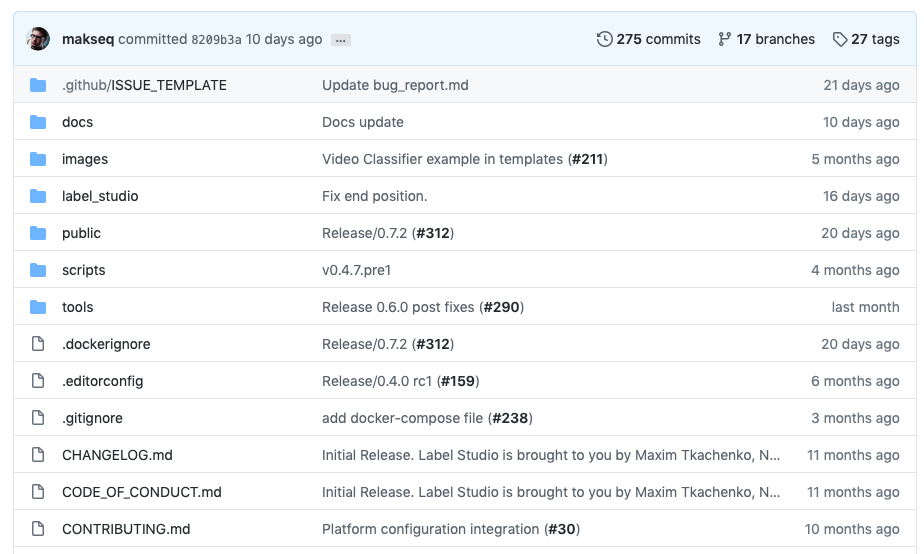Viewport: 924px width, 554px height.
Task: Click 'last month' timestamp for tools
Action: pyautogui.click(x=866, y=307)
